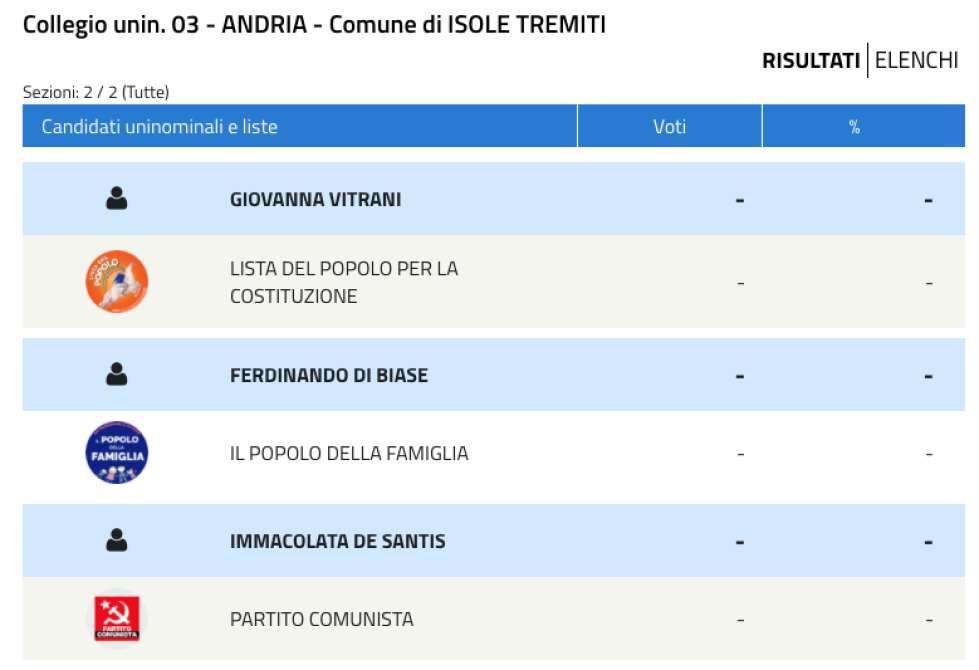Click person icon beside Giovanna Vitrani

click(117, 199)
